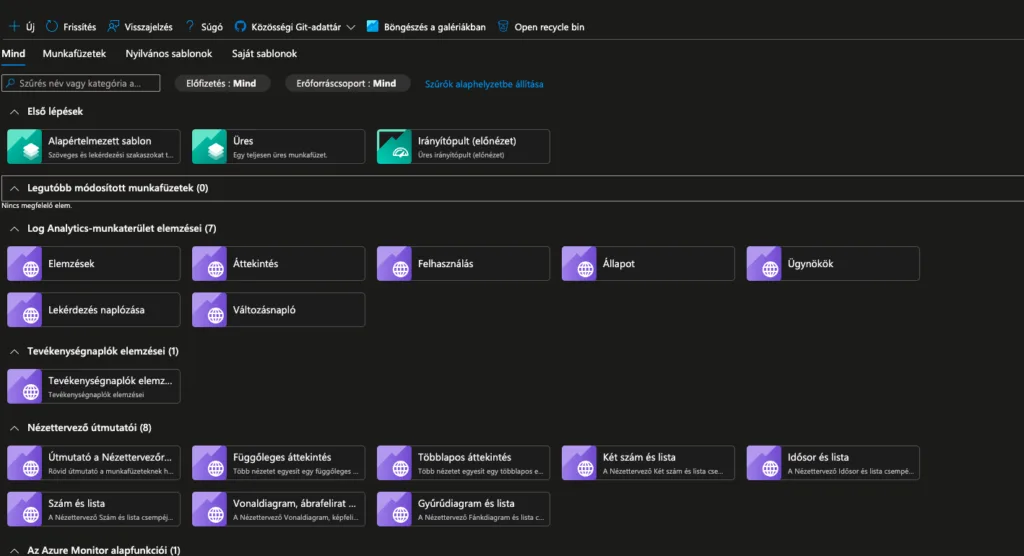Click the Frissítés refresh icon
Image resolution: width=1024 pixels, height=556 pixels.
click(x=52, y=27)
